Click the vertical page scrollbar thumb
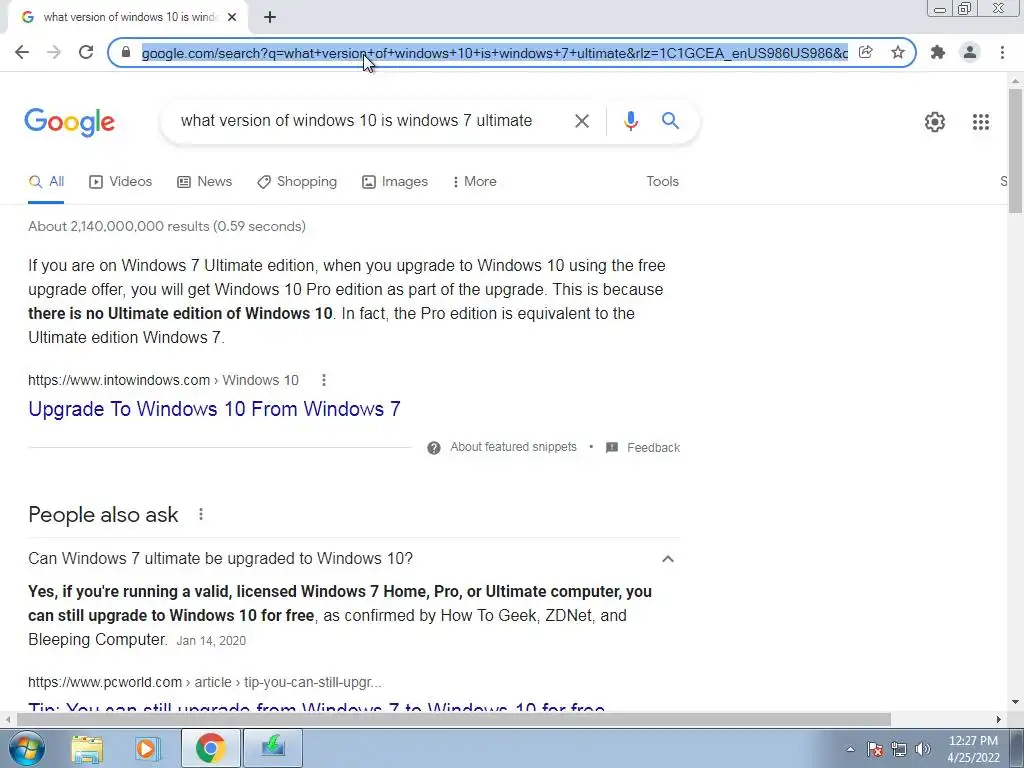Image resolution: width=1024 pixels, height=768 pixels. coord(1015,150)
